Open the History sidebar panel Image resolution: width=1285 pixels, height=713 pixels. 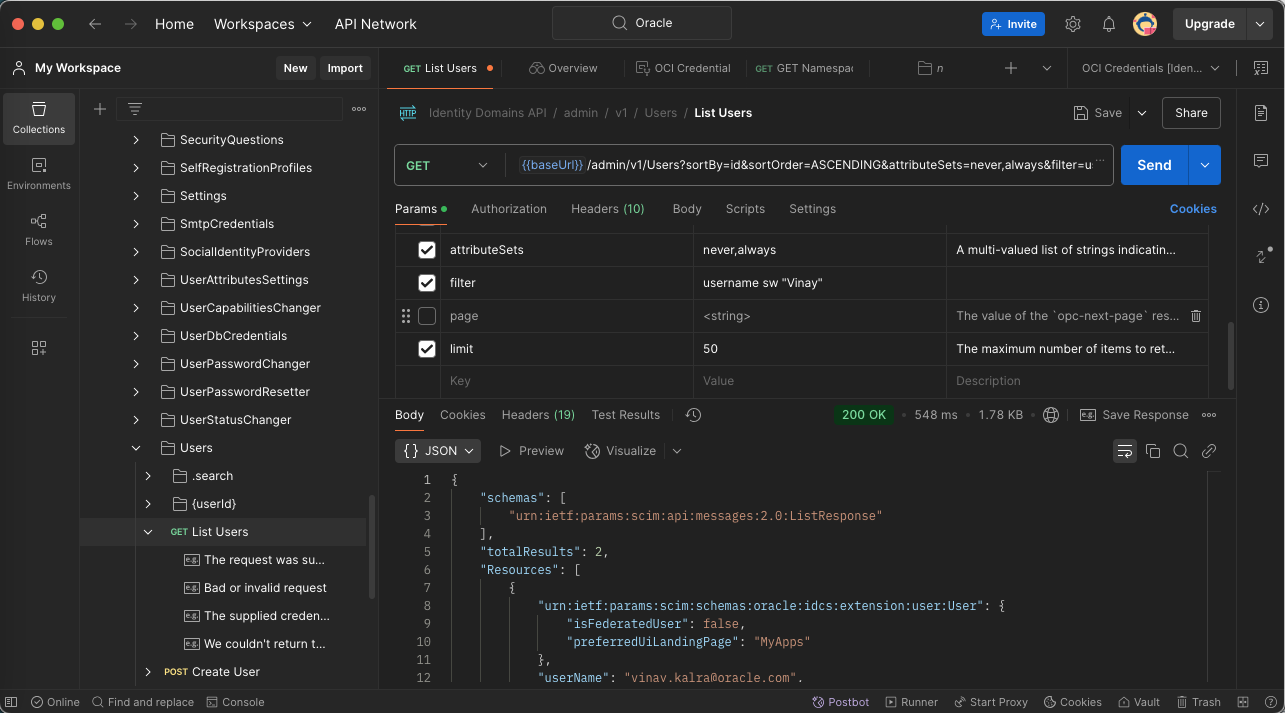(x=39, y=285)
